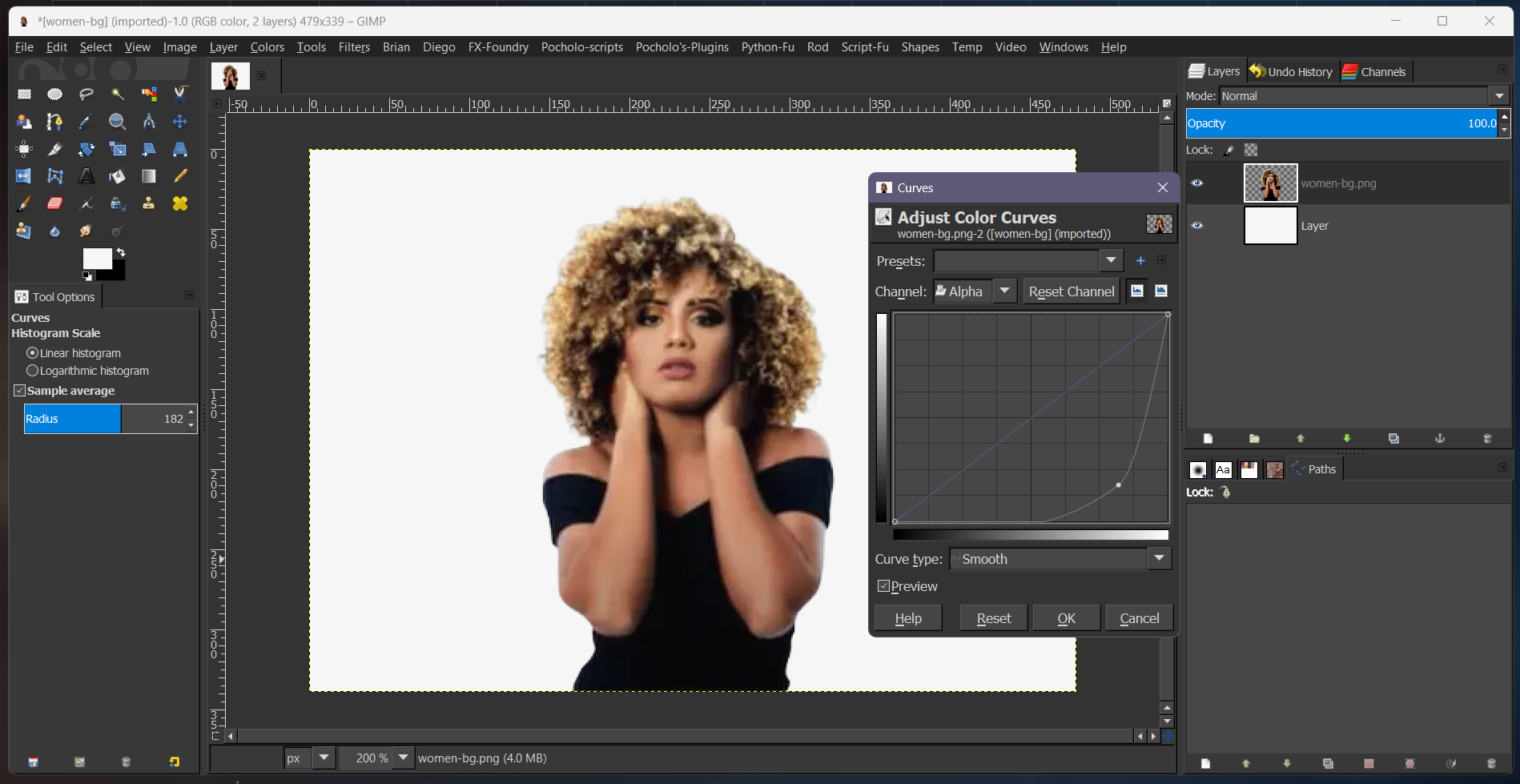Viewport: 1520px width, 784px height.
Task: Open the Script-Fu menu
Action: [865, 47]
